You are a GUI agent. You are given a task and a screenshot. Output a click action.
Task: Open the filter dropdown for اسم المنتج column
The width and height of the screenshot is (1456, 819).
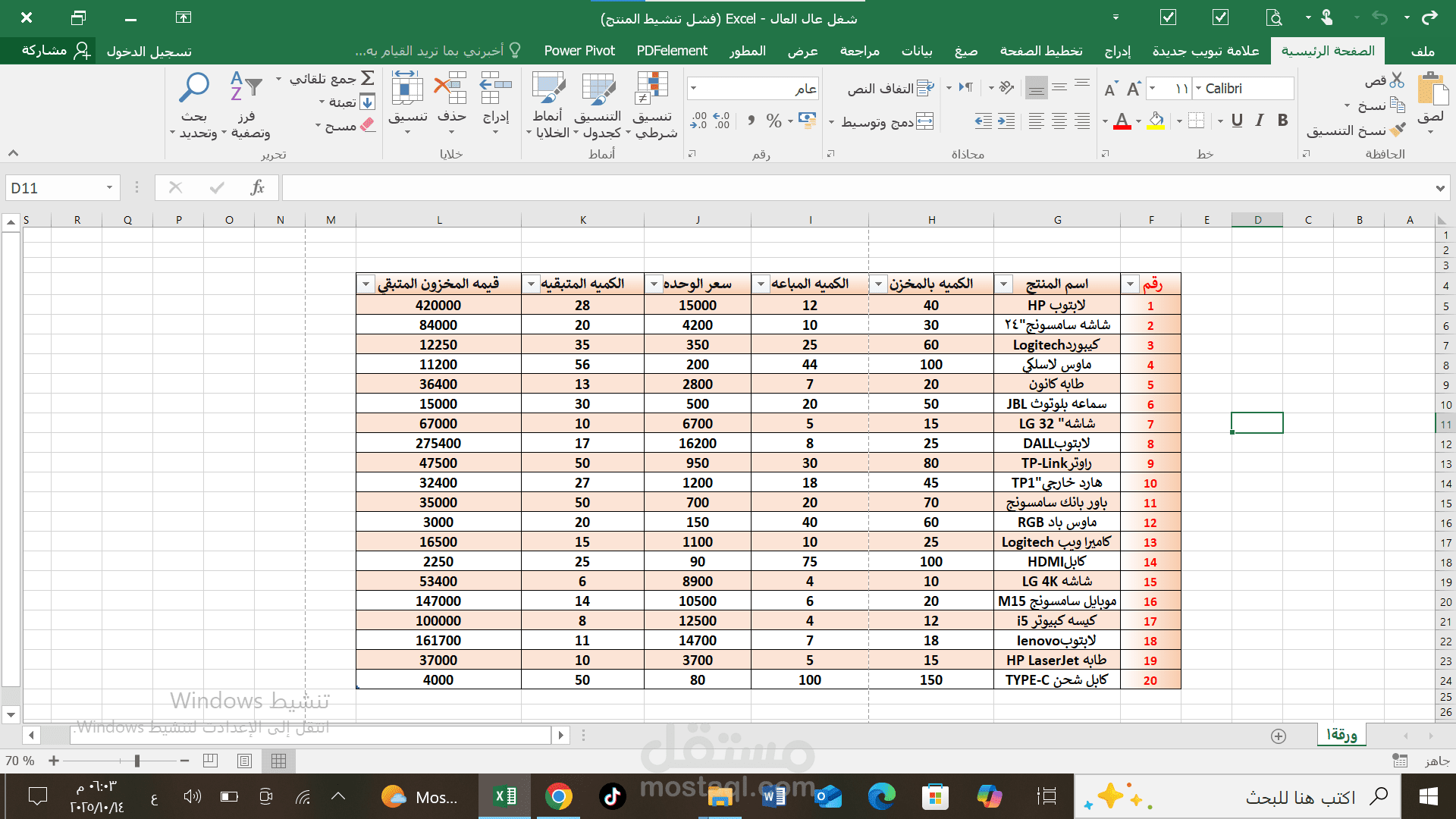point(1003,284)
